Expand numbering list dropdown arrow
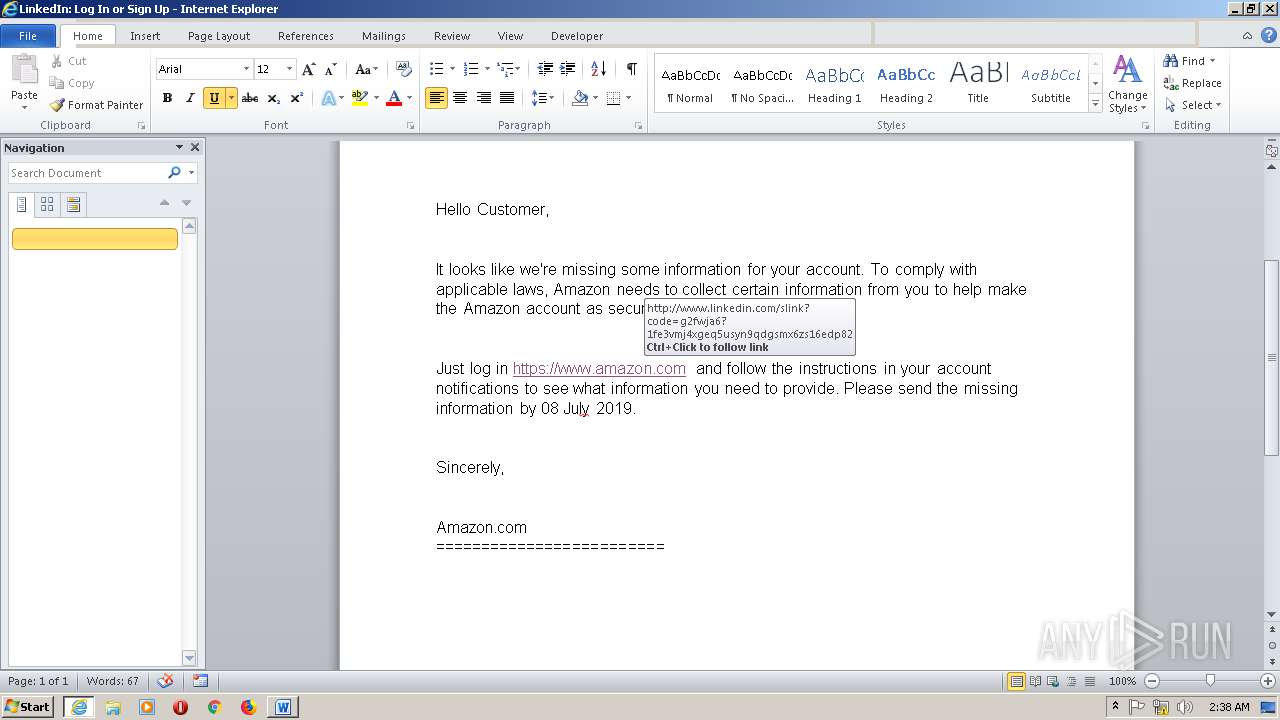Screen dimensions: 1280x720 (487, 69)
